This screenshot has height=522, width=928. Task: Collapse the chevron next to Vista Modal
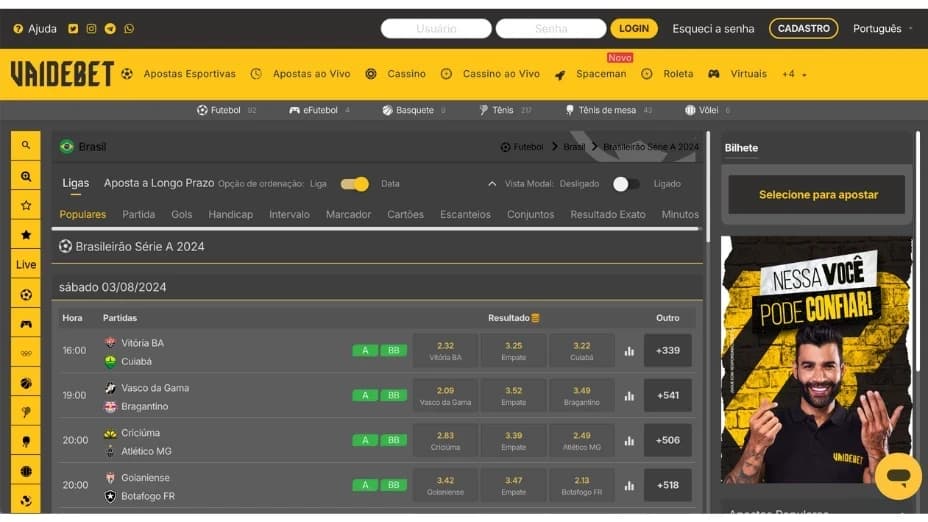tap(492, 184)
